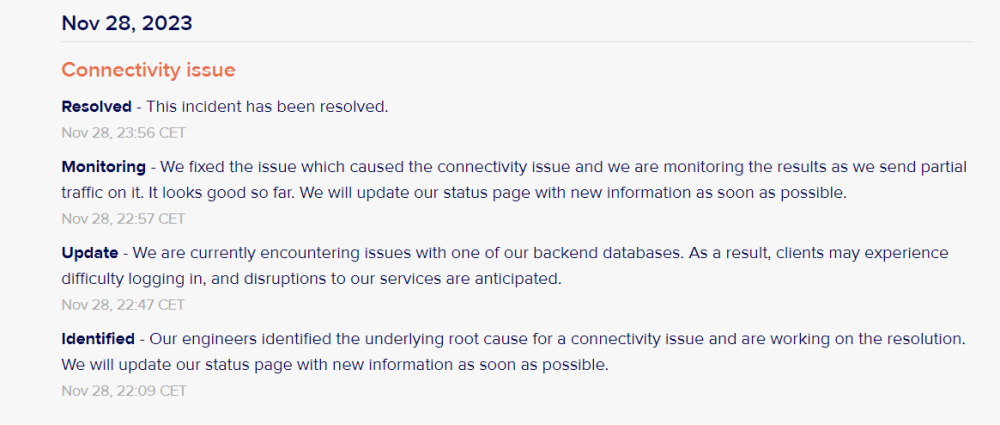The width and height of the screenshot is (1000, 425).
Task: Click the Nov 28, 22:57 CET timestamp
Action: (x=124, y=219)
